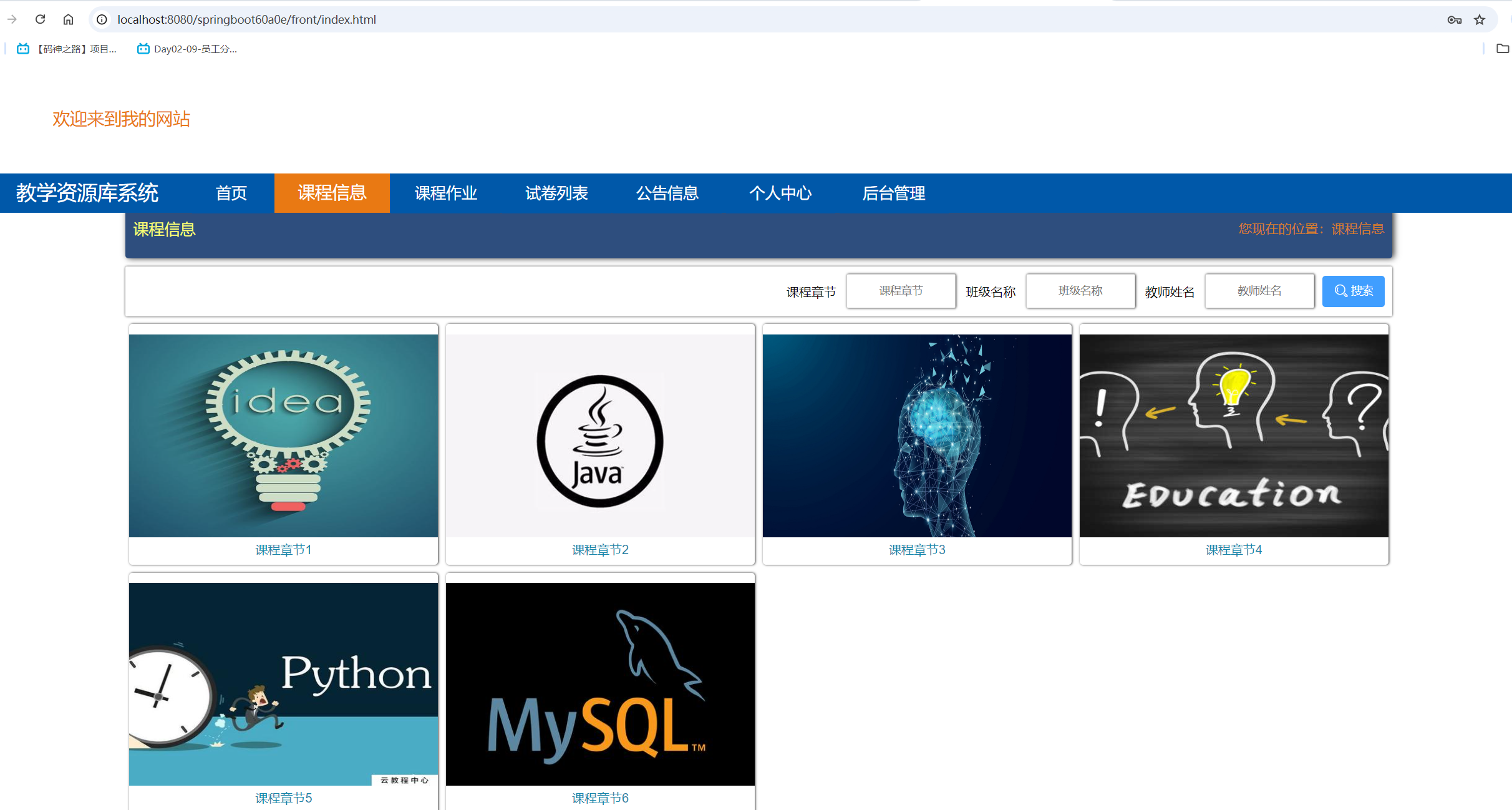Open 公告信息 announcements

click(667, 193)
